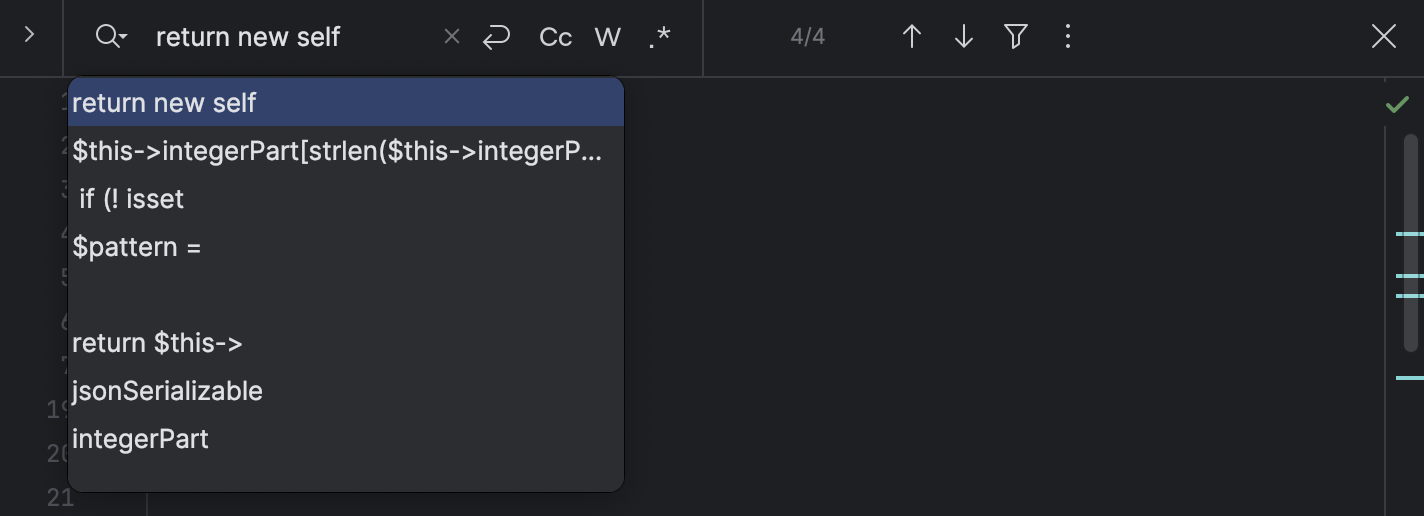This screenshot has width=1424, height=516.
Task: Select "return $this->" history item
Action: click(157, 343)
